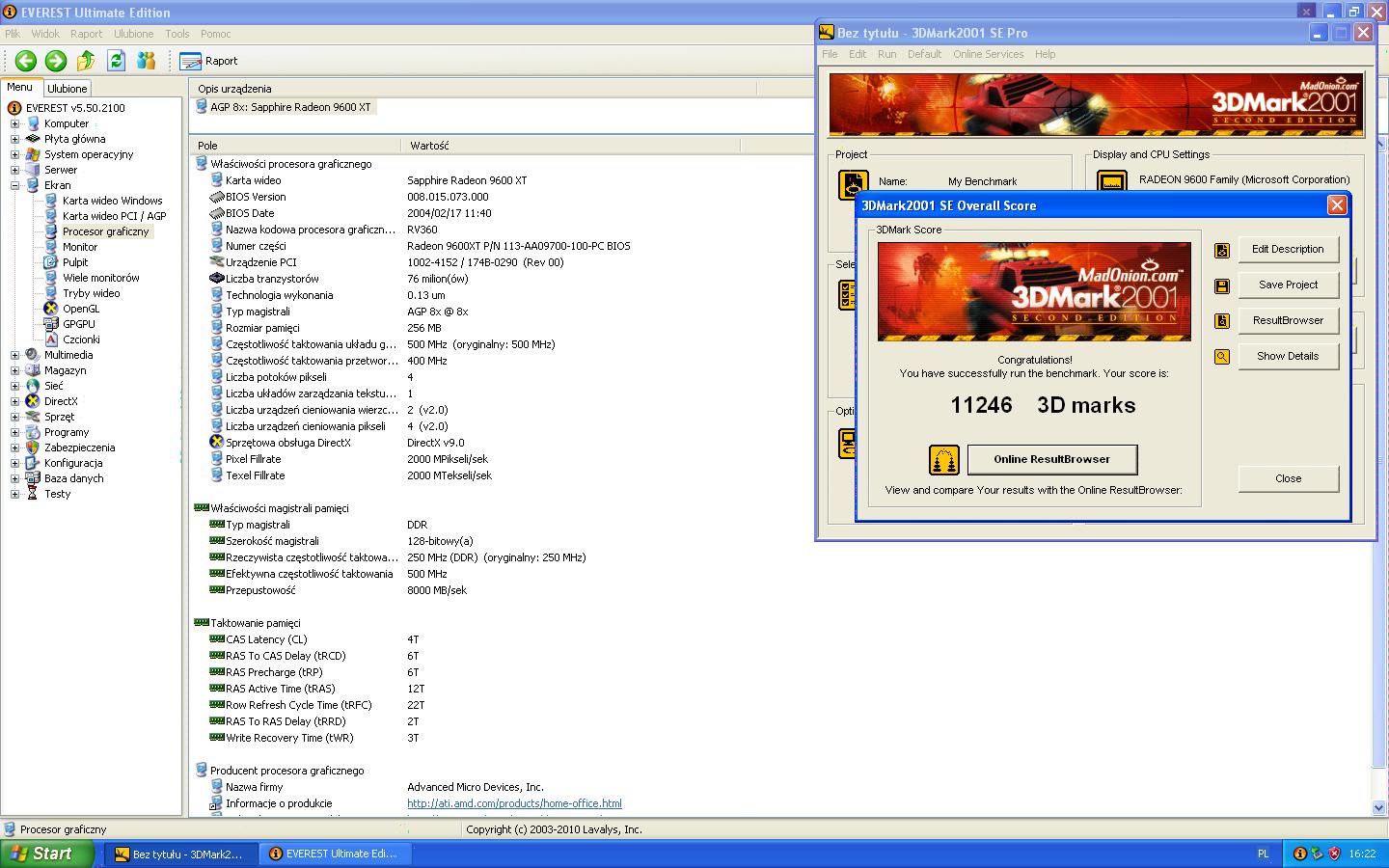Switch to the Ulubione tab
Viewport: 1389px width, 868px height.
(67, 88)
